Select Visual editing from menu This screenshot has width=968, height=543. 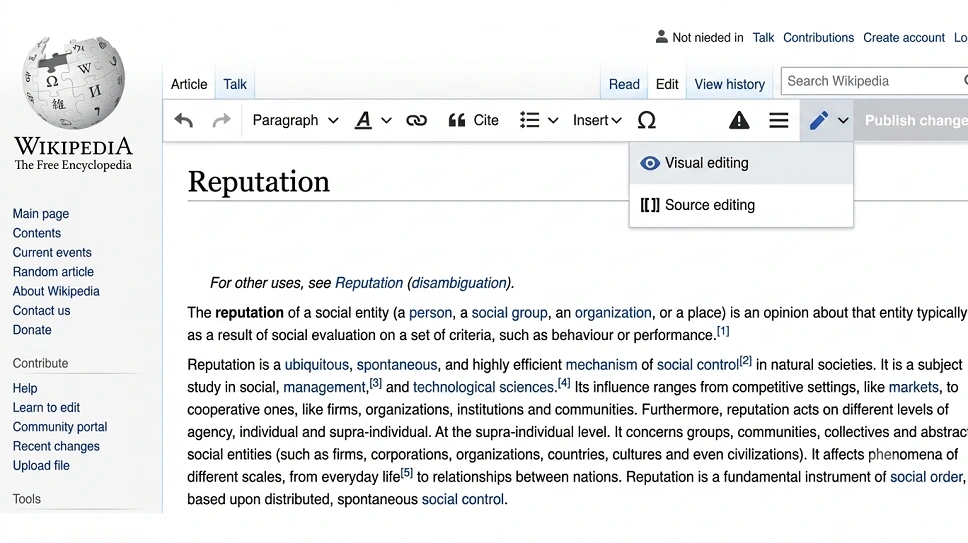pyautogui.click(x=741, y=163)
